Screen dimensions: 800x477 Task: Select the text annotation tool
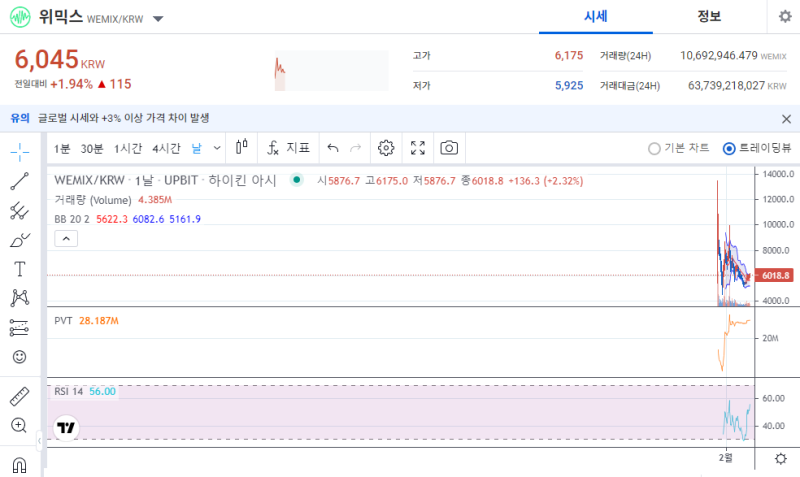point(19,269)
